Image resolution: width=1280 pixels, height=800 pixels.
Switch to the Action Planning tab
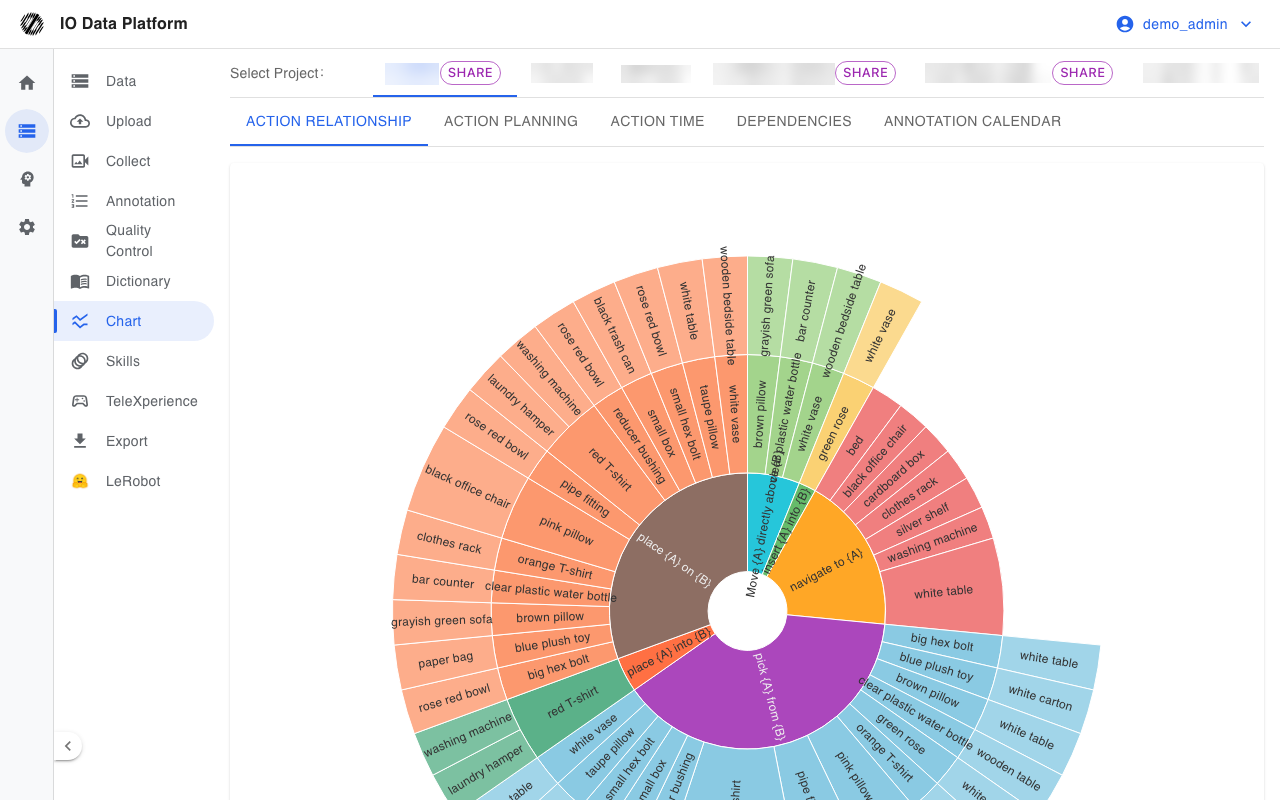511,121
